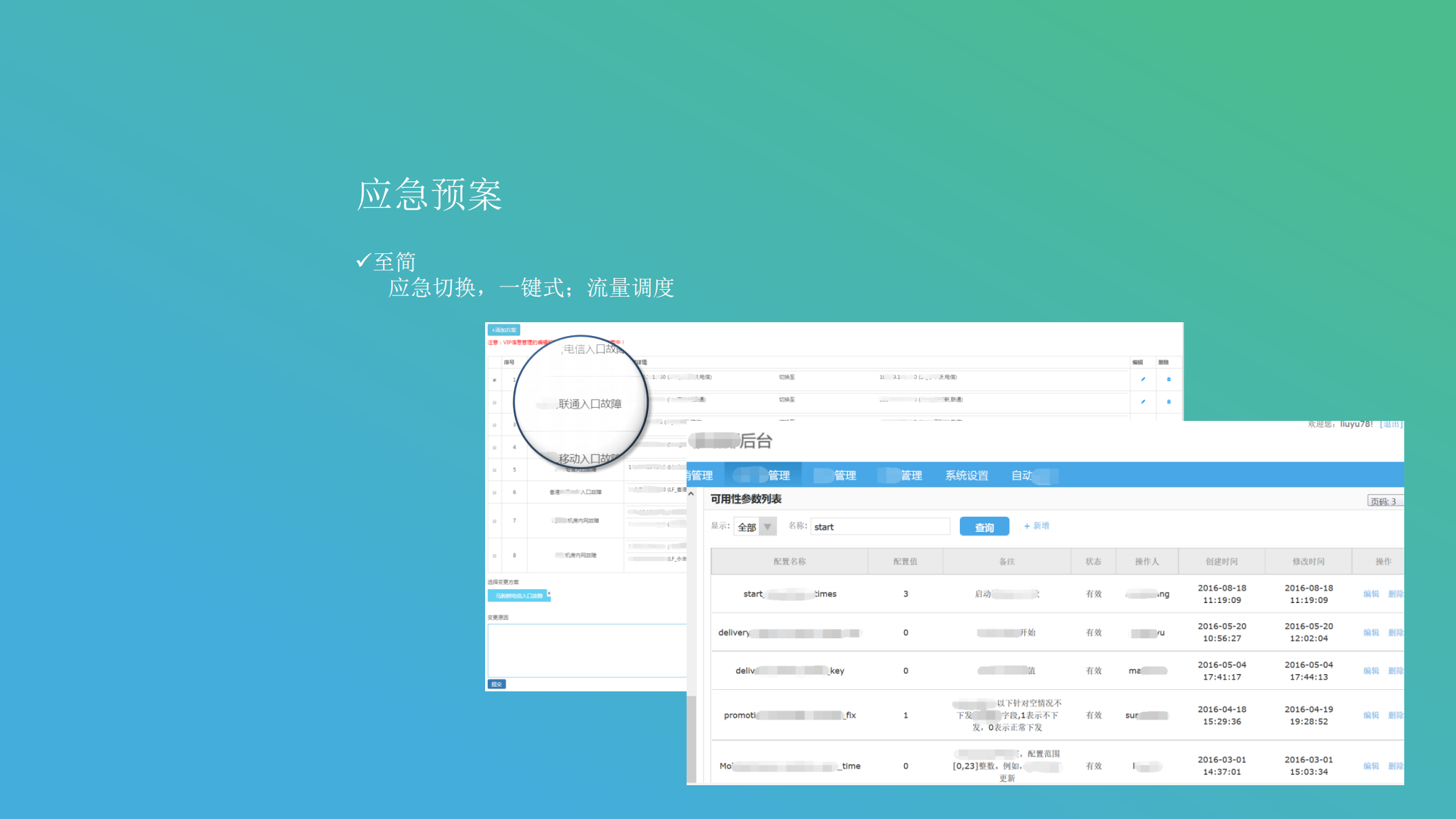Click the 名称 input field containing start
Image resolution: width=1456 pixels, height=819 pixels.
pyautogui.click(x=880, y=526)
